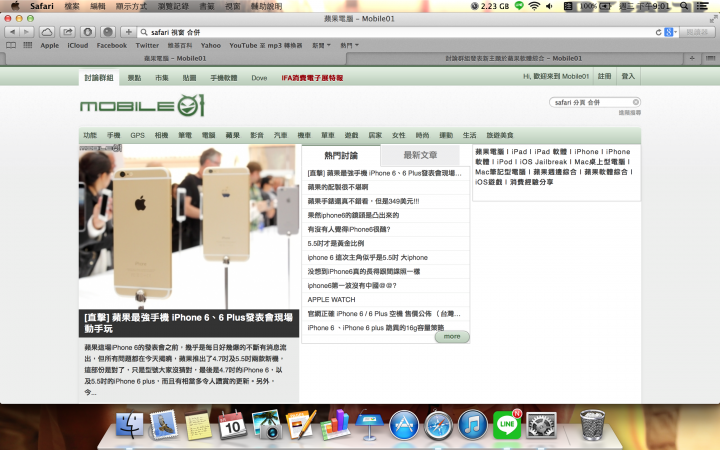This screenshot has height=450, width=720.
Task: Show all tabs button at the tab bar's far end
Action: pos(710,58)
